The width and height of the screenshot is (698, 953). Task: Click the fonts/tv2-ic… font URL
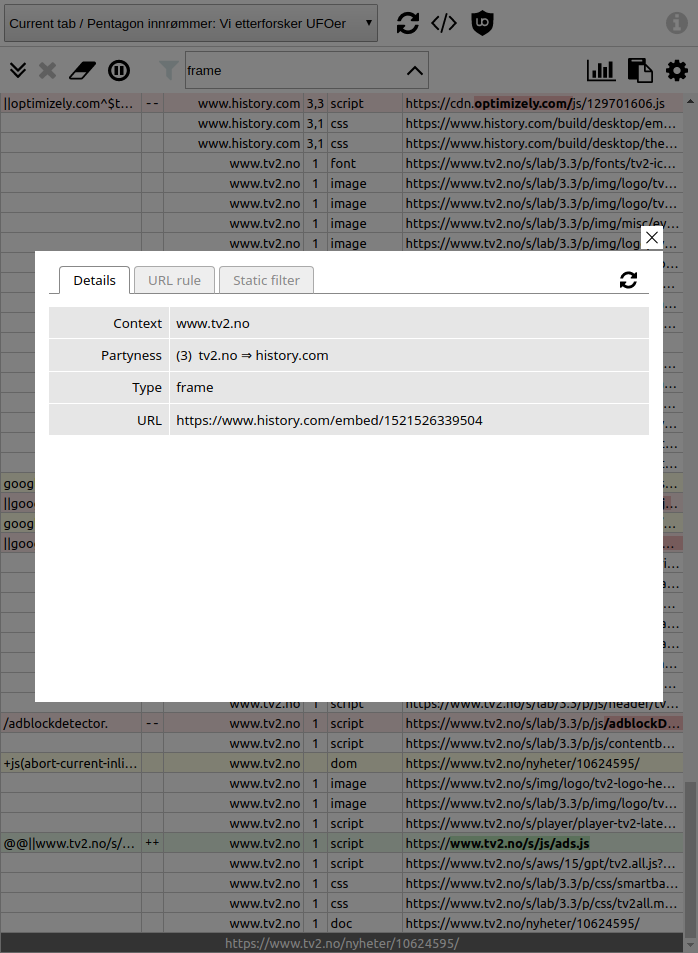coord(542,163)
